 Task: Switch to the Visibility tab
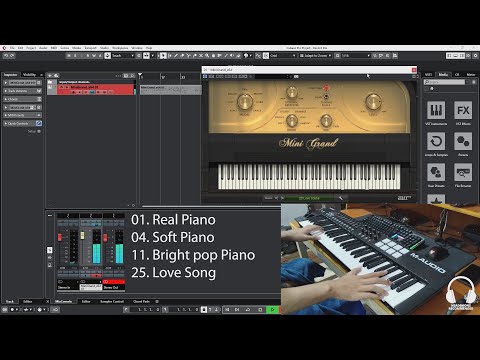(29, 75)
